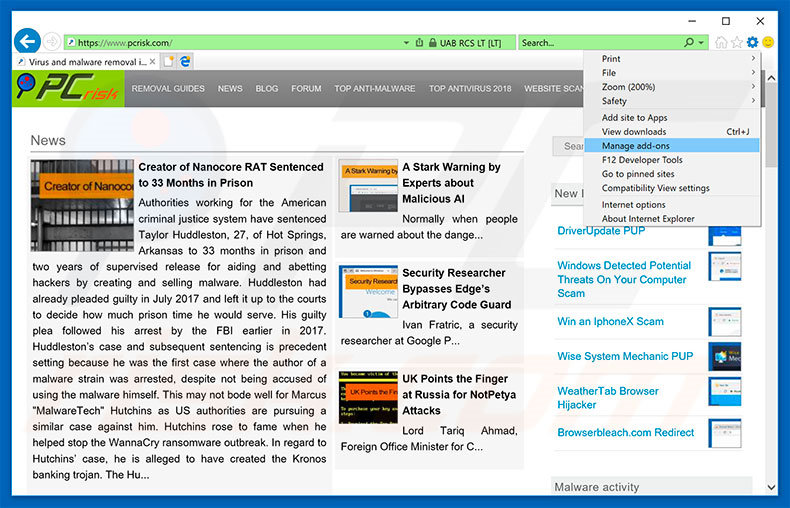Click the Nanocore RAT article thumbnail
The height and width of the screenshot is (508, 790).
(x=81, y=205)
